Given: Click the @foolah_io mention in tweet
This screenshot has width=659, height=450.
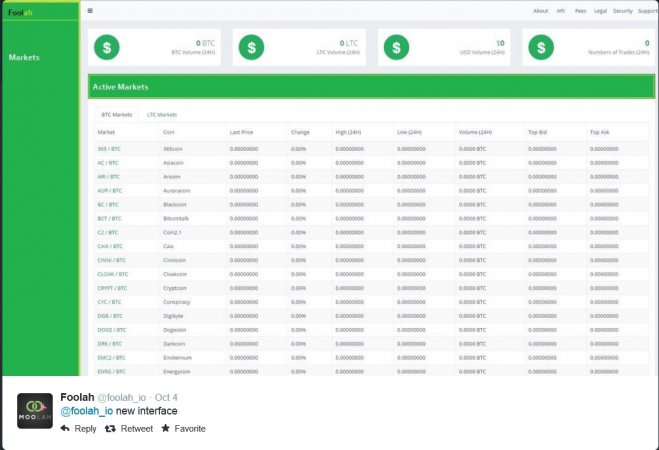Looking at the screenshot, I should pyautogui.click(x=87, y=411).
